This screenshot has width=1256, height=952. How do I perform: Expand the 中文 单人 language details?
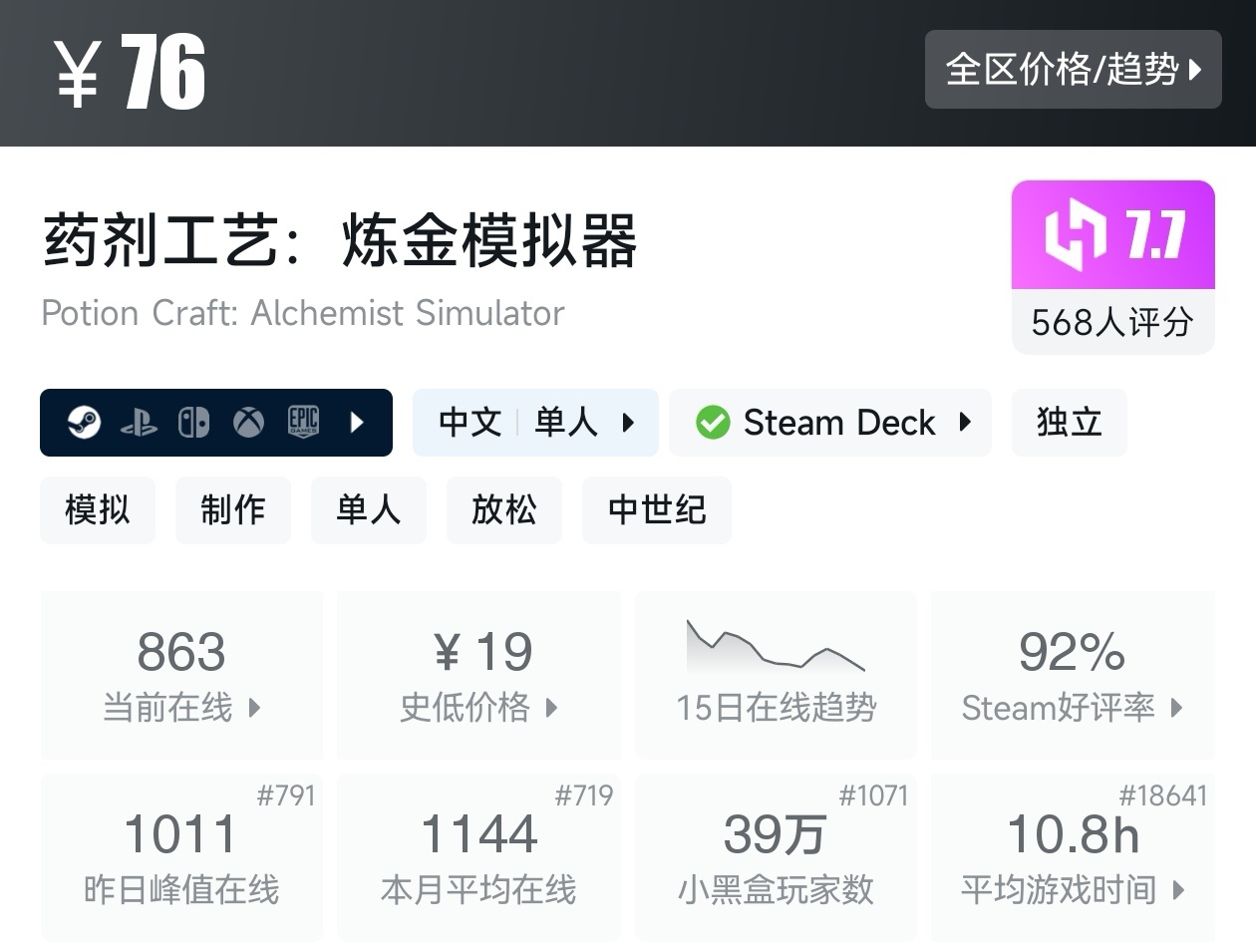[x=535, y=423]
